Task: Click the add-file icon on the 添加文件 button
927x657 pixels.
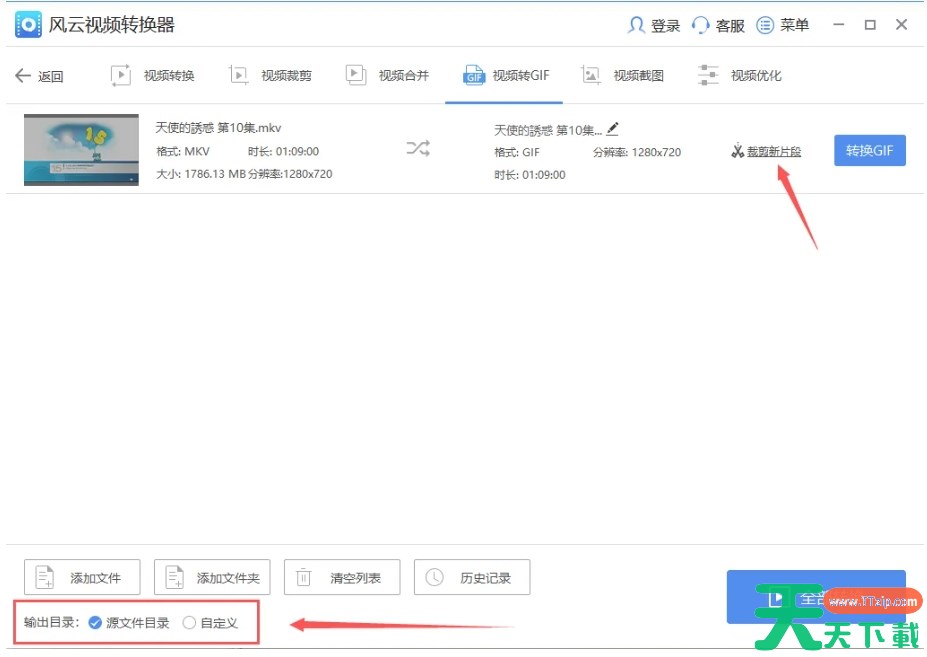Action: pos(42,576)
